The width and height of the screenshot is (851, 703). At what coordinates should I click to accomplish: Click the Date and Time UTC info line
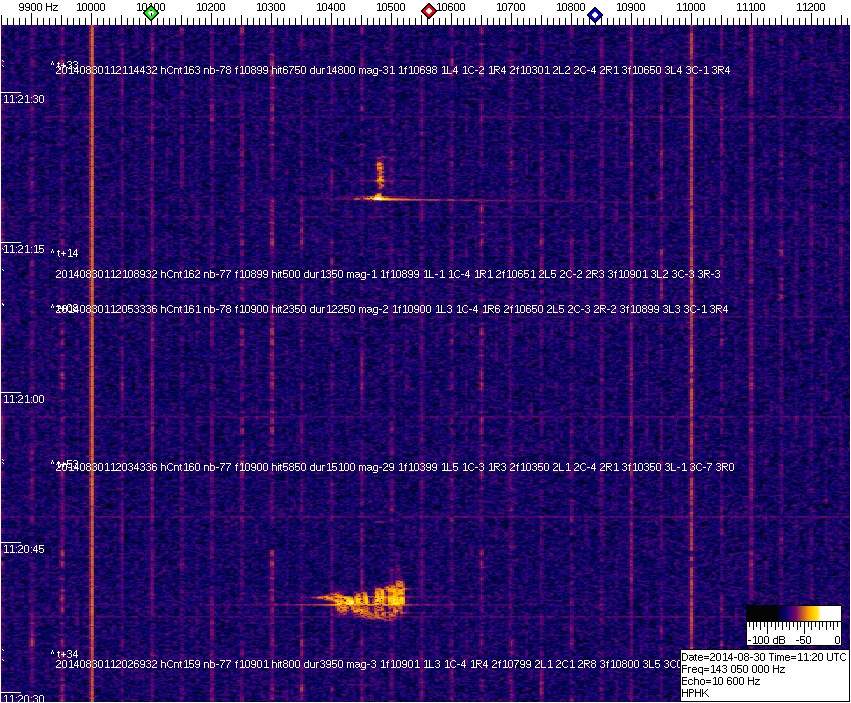coord(764,657)
